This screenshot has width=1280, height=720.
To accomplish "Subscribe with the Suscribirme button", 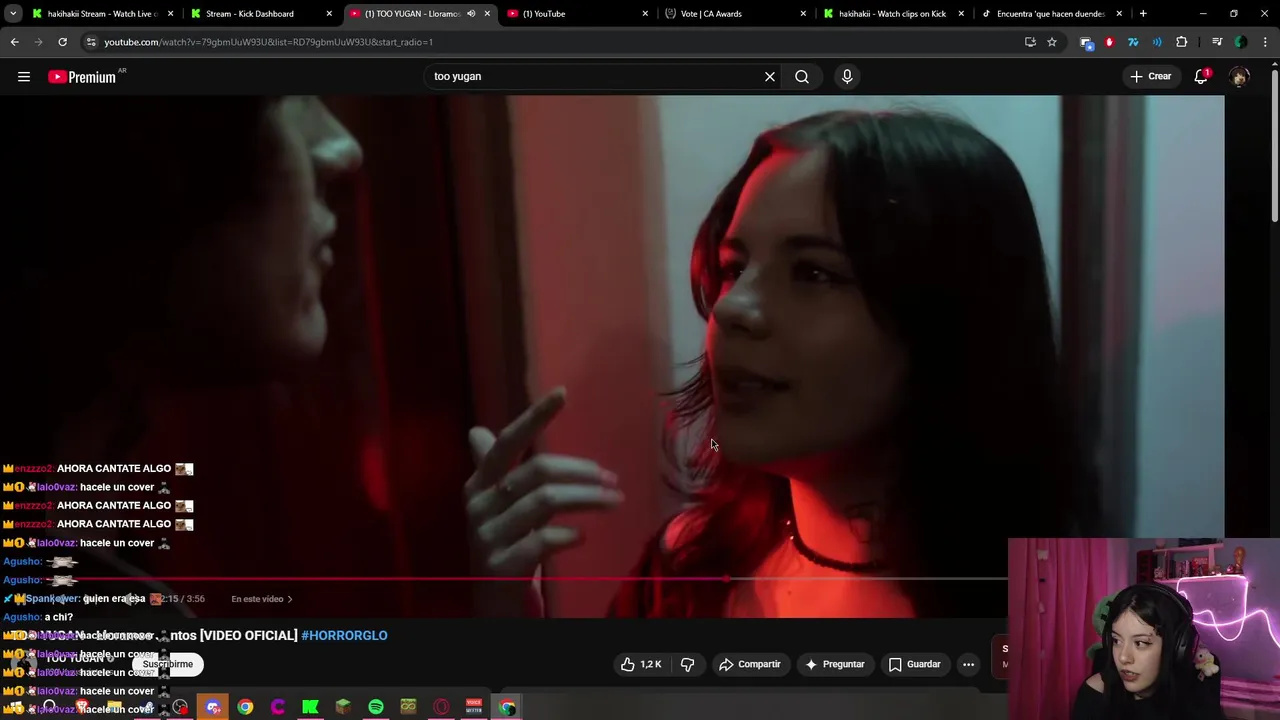I will (x=167, y=664).
